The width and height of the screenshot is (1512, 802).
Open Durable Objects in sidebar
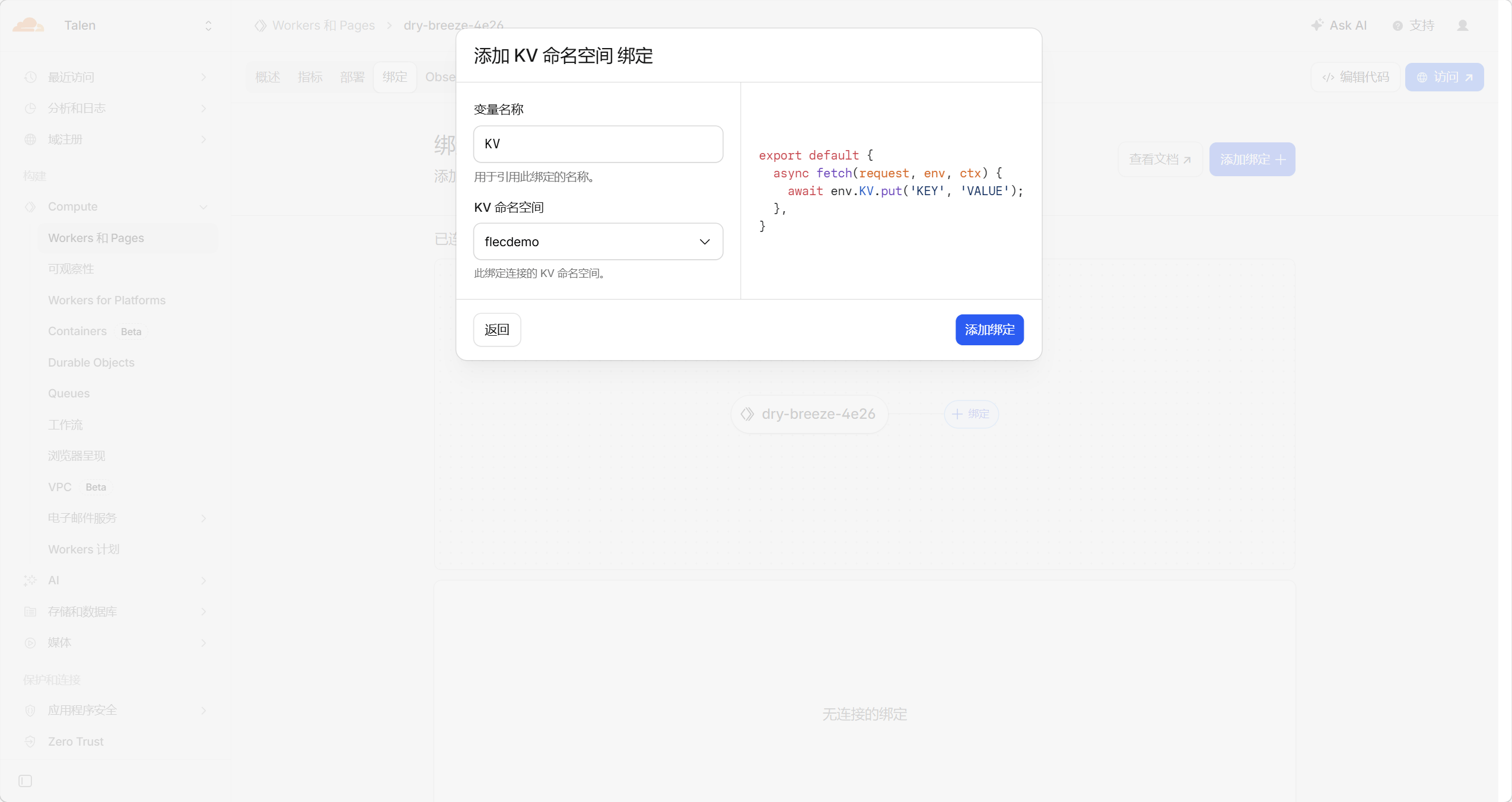[91, 362]
